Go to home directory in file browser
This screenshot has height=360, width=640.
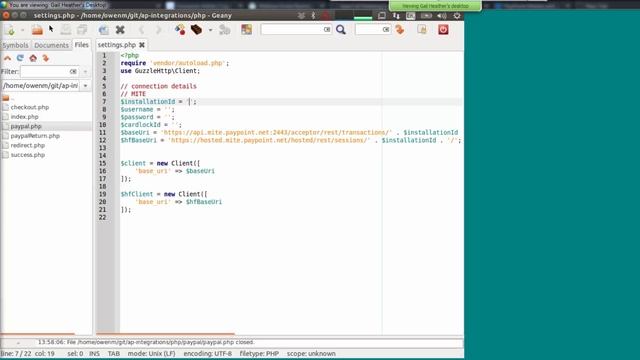pos(33,58)
